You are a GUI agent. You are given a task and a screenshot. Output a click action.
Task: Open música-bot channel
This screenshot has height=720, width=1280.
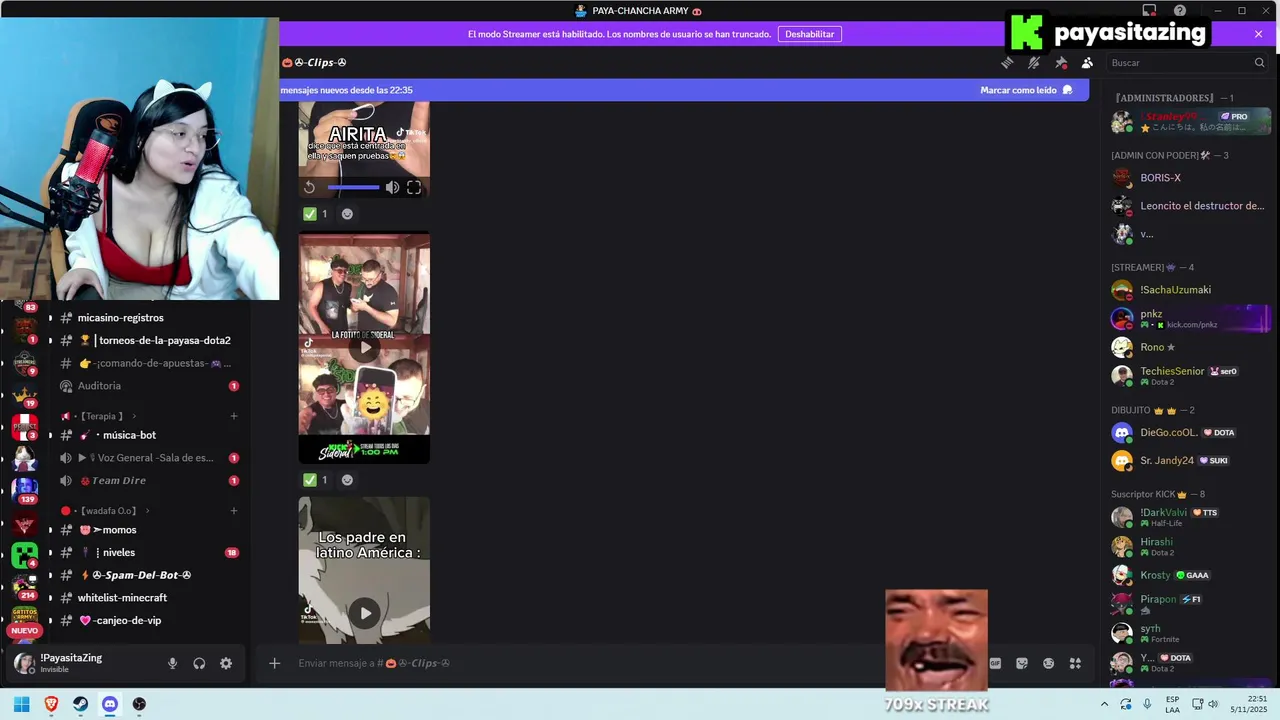[x=147, y=435]
